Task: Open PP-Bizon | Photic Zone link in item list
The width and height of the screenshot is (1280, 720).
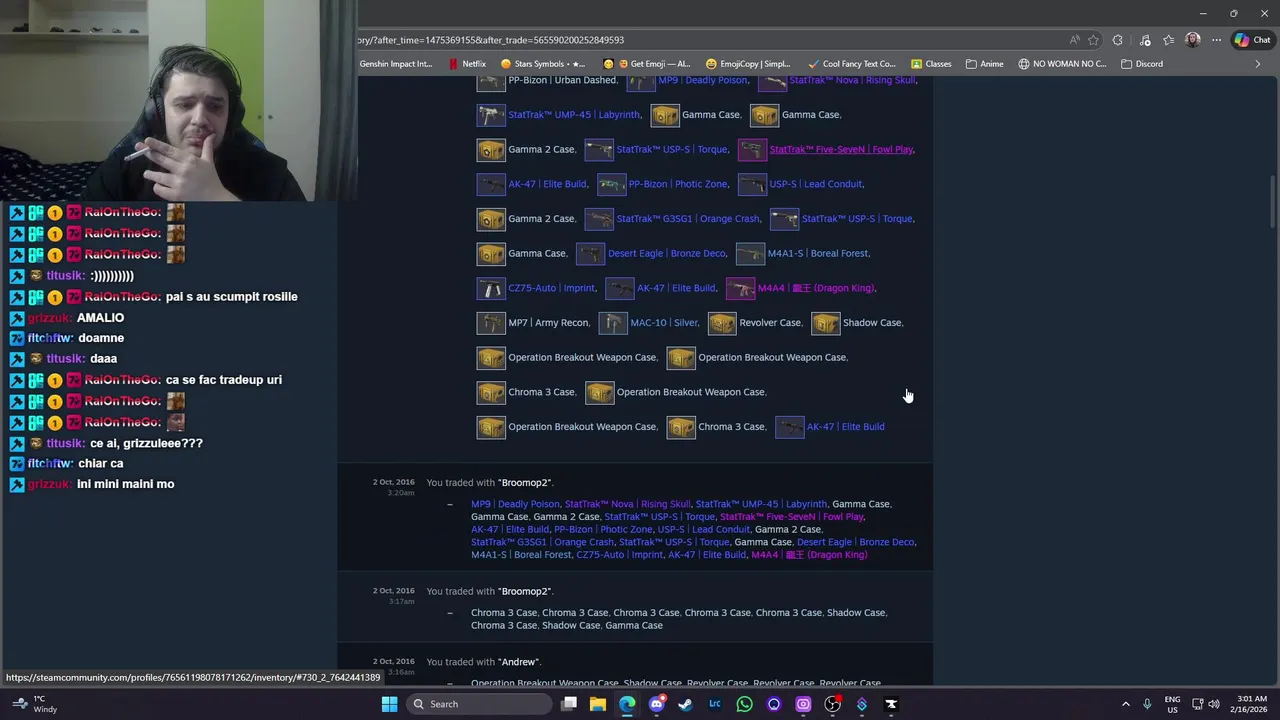Action: [678, 184]
